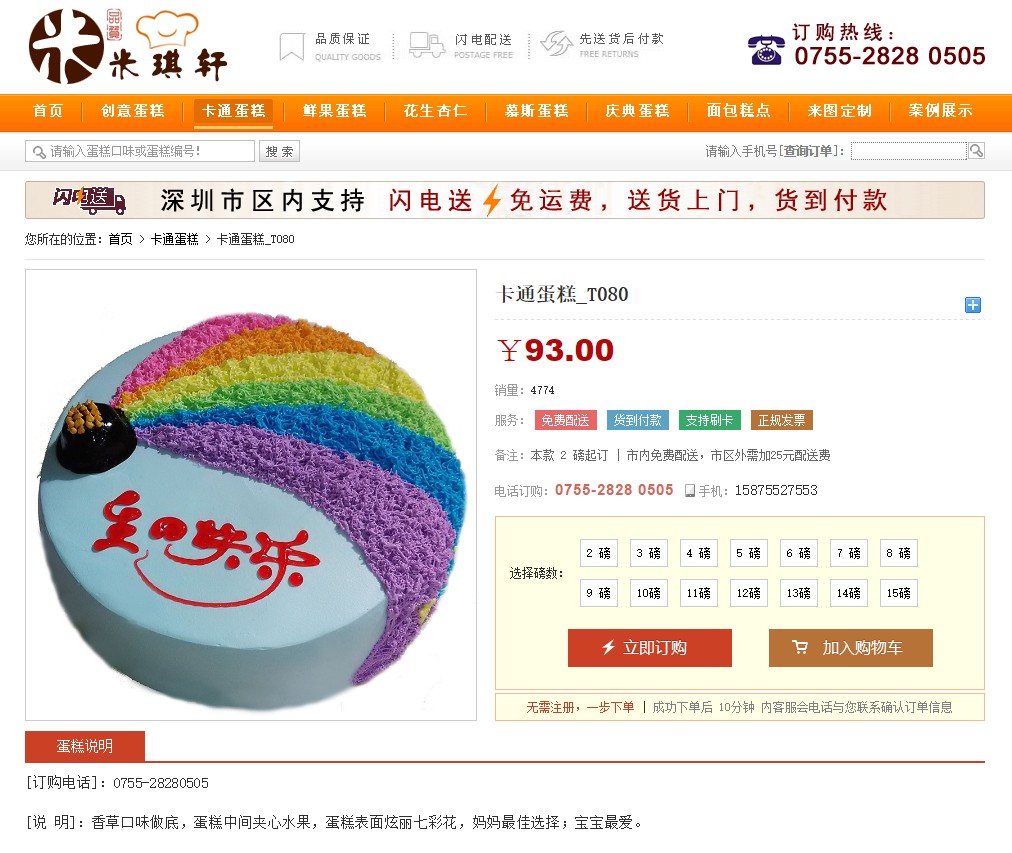The width and height of the screenshot is (1012, 853).
Task: Select the 2 磅 weight option
Action: point(598,553)
